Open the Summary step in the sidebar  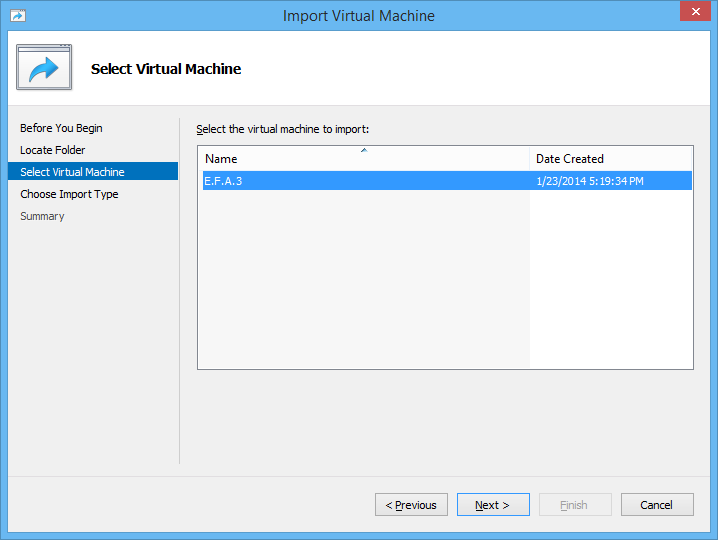[x=42, y=216]
